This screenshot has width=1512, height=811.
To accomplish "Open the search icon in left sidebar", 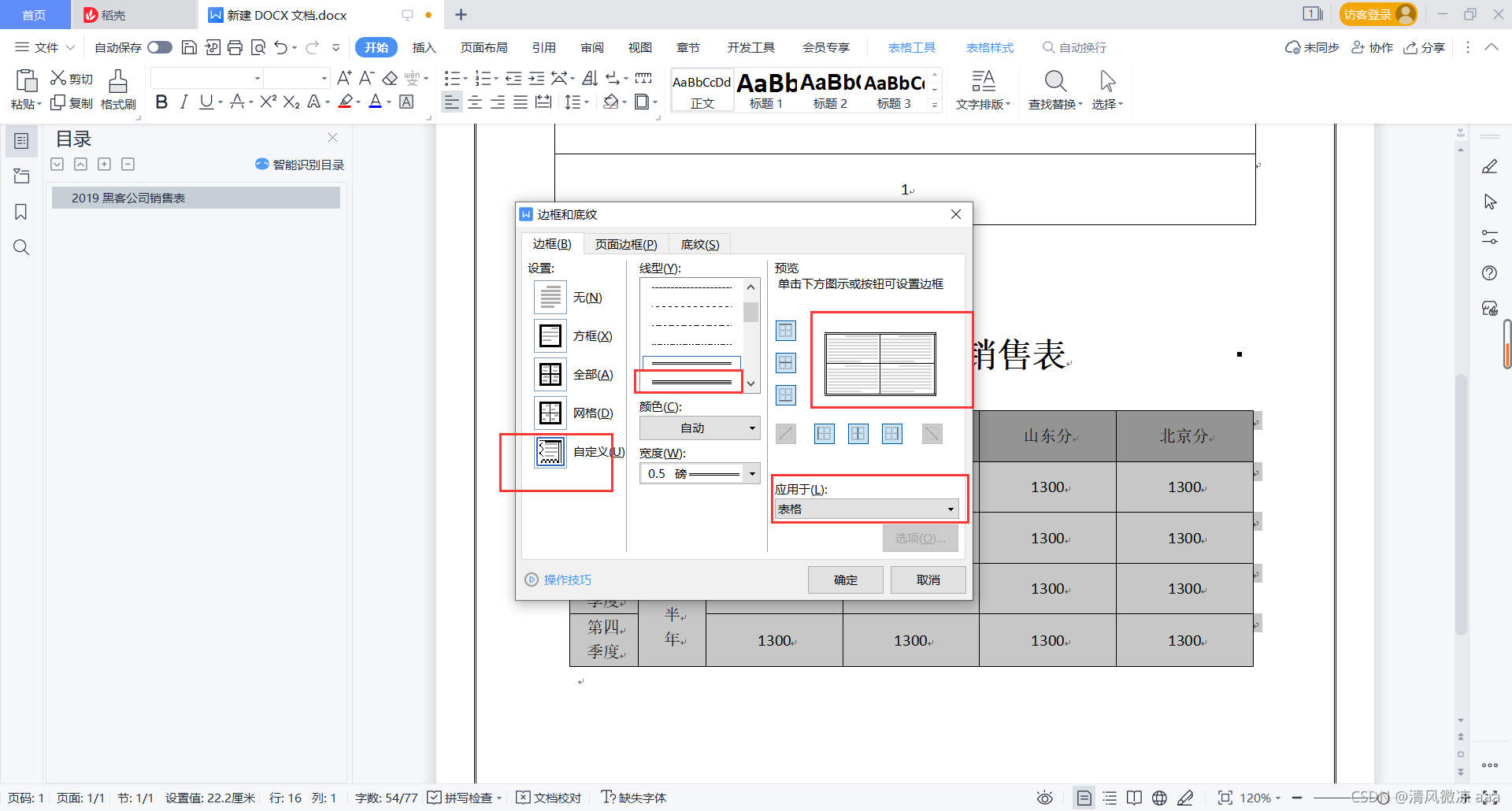I will (21, 247).
